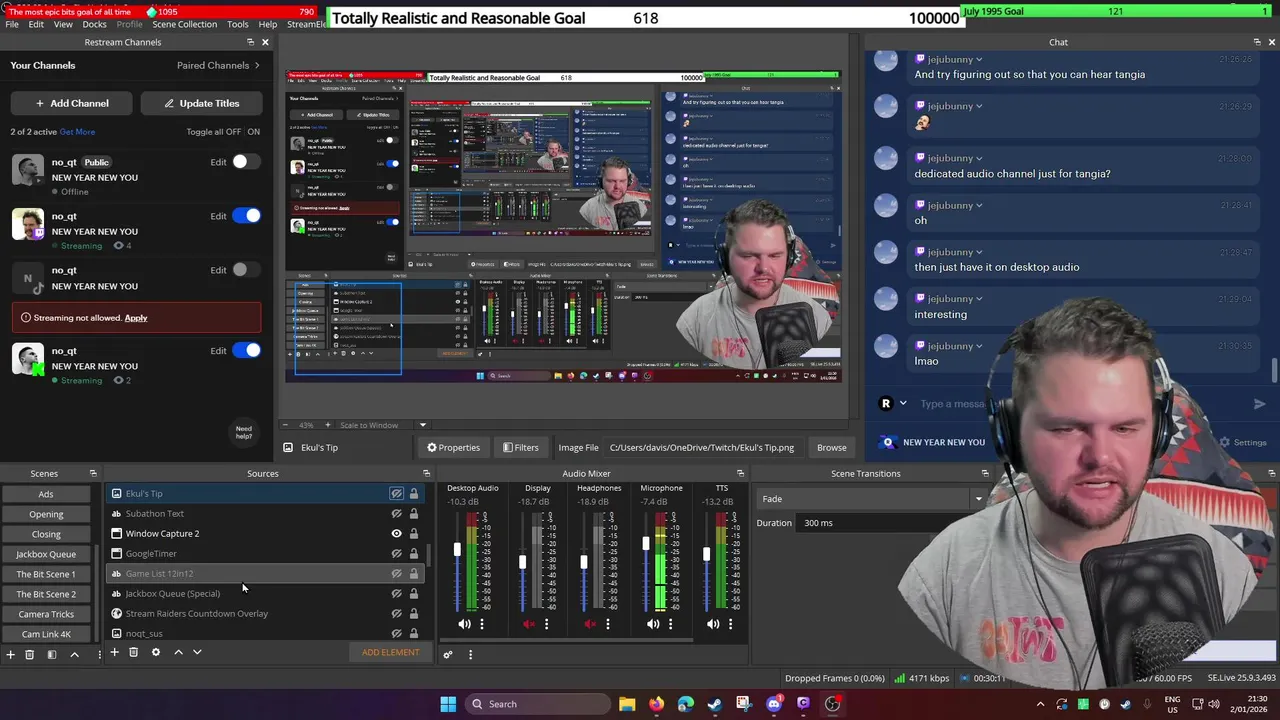
Task: Pop out the Restream Channels dock
Action: pos(250,42)
